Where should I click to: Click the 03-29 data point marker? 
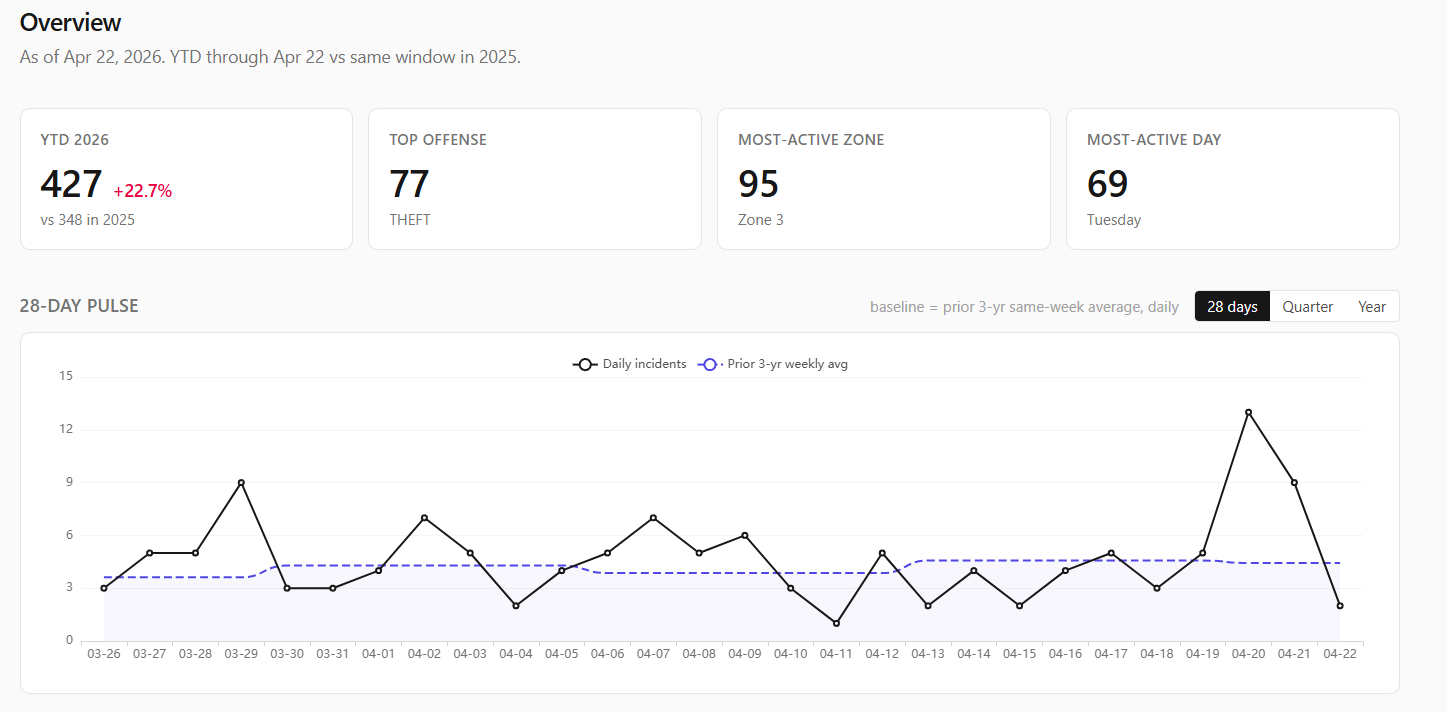coord(241,483)
